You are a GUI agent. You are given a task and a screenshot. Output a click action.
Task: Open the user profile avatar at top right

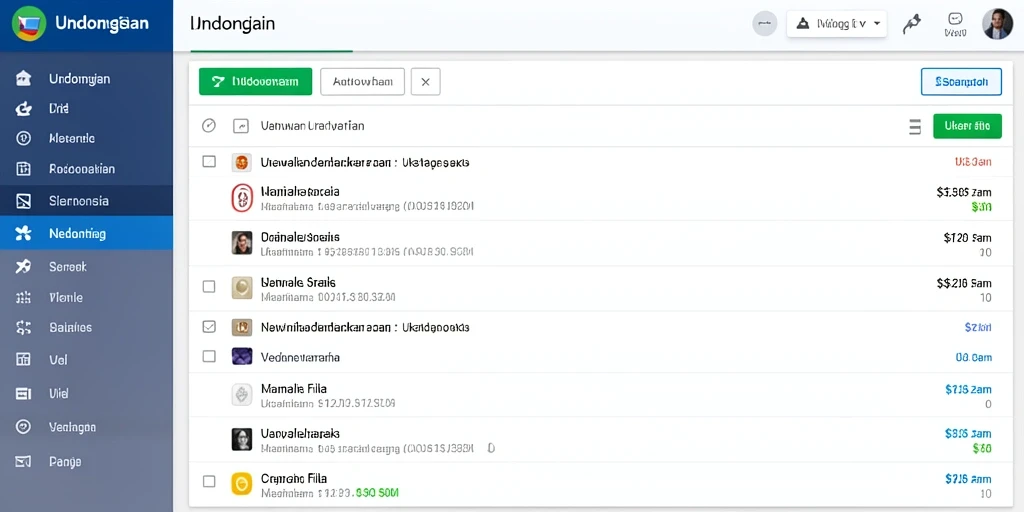tap(997, 24)
